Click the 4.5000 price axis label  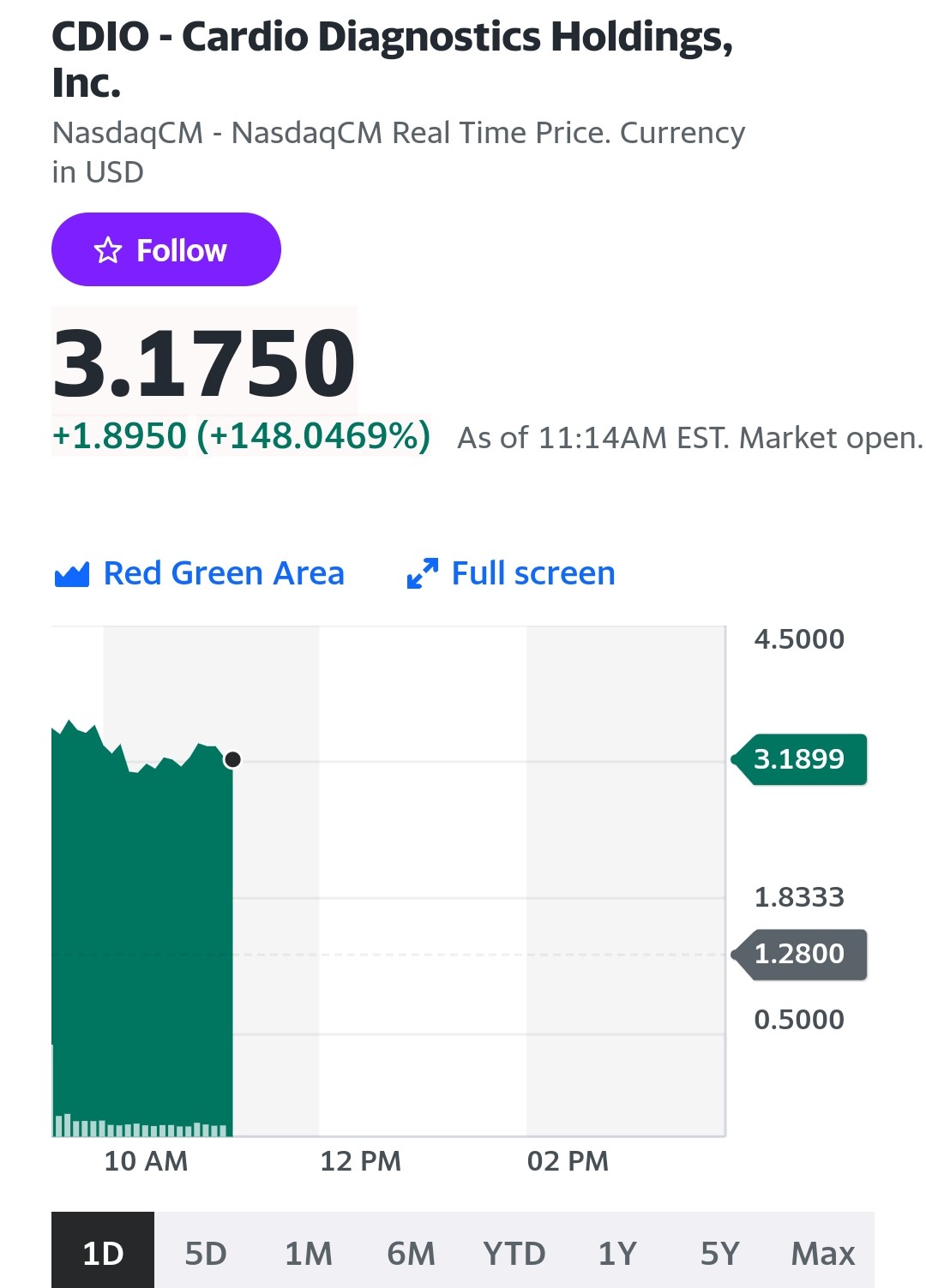799,638
